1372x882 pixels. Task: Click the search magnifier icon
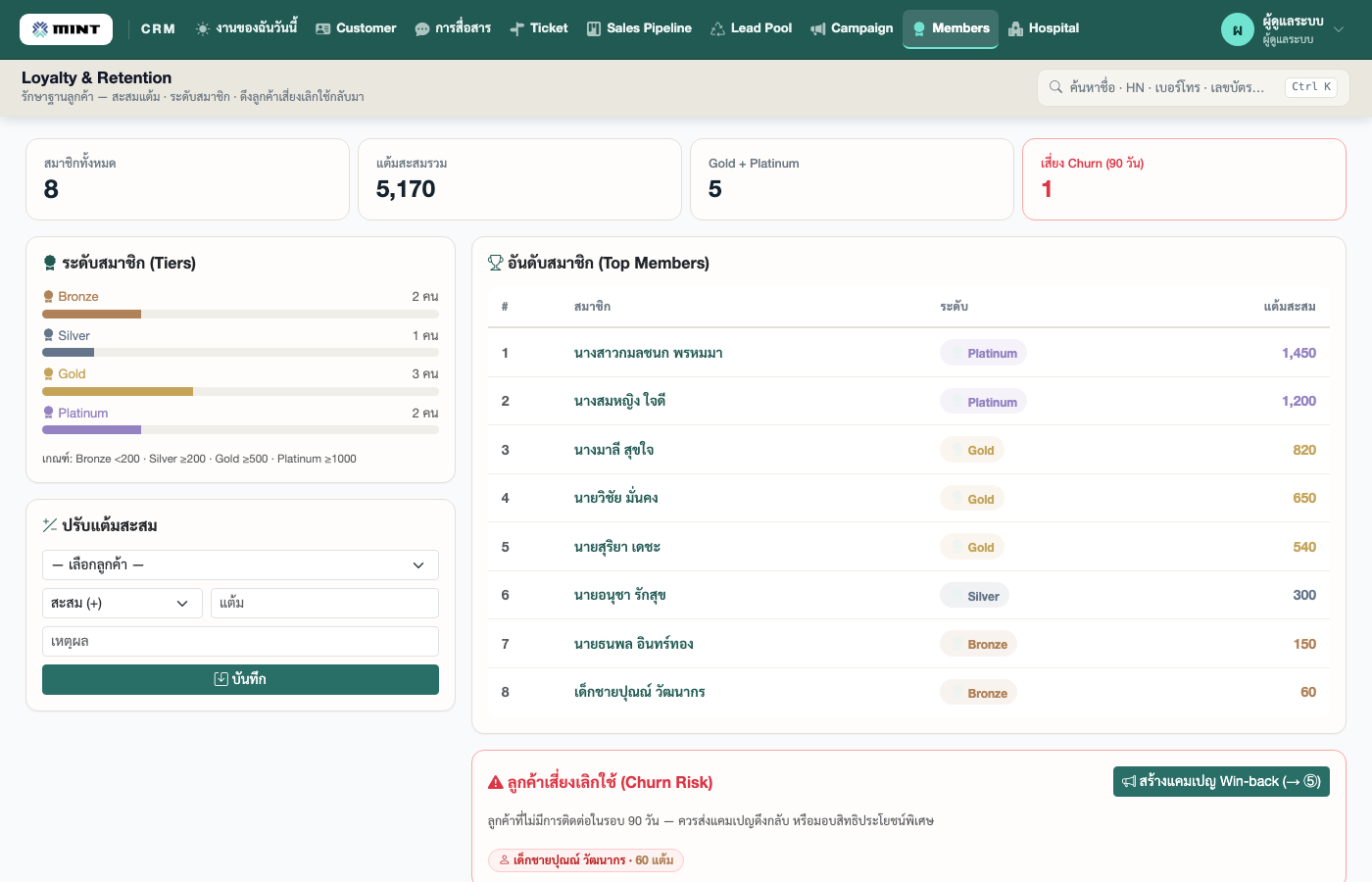coord(1055,87)
